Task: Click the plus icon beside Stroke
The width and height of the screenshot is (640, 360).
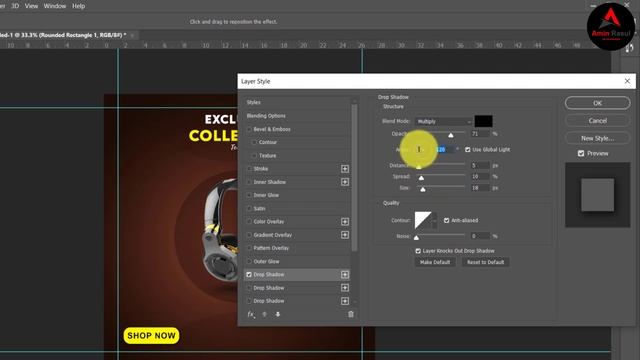Action: point(345,169)
